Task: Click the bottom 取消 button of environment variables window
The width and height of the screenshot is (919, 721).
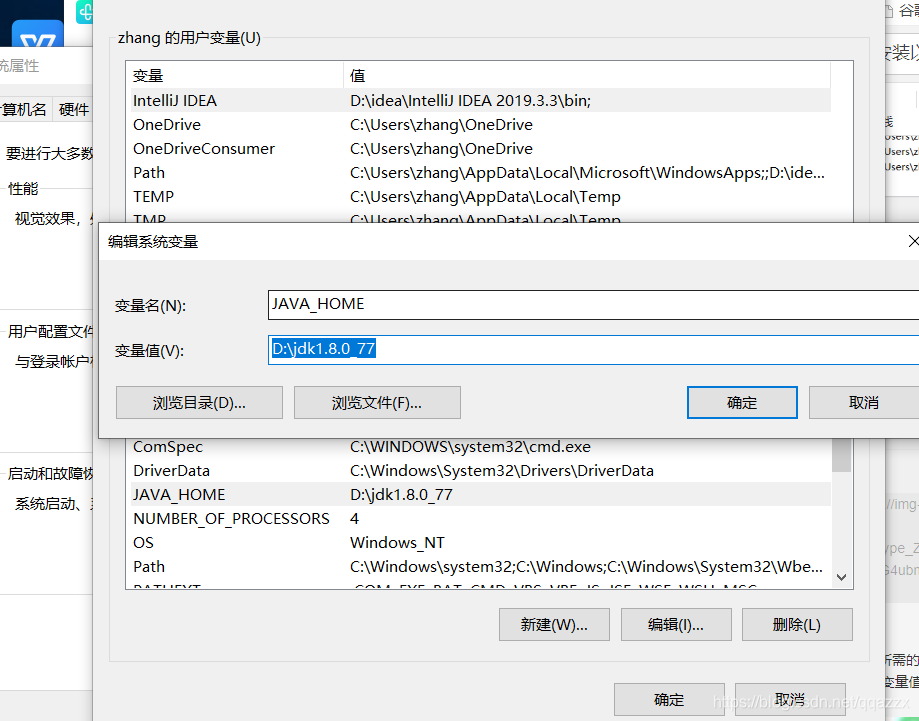Action: [x=790, y=699]
